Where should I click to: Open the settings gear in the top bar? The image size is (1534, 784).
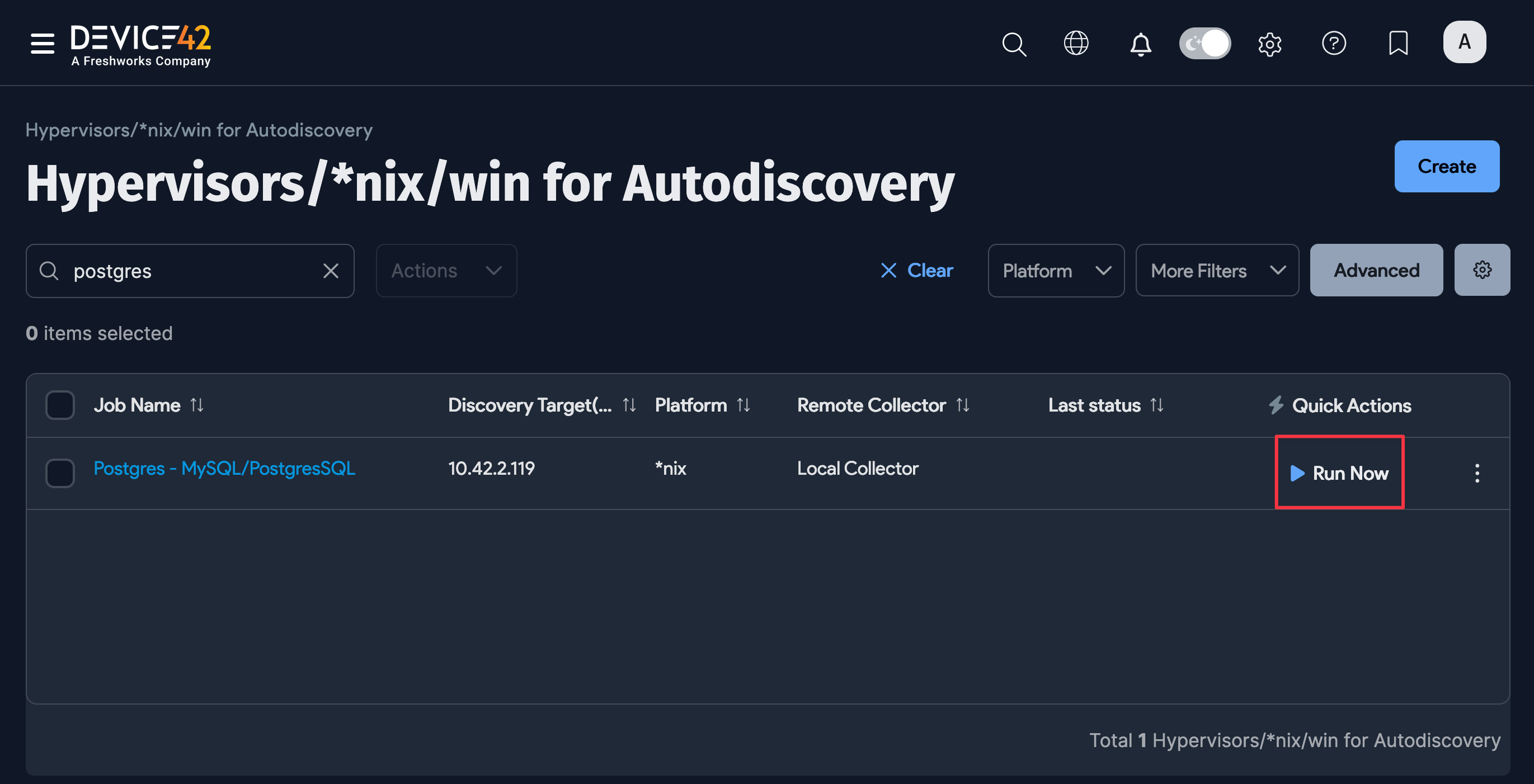coord(1270,44)
